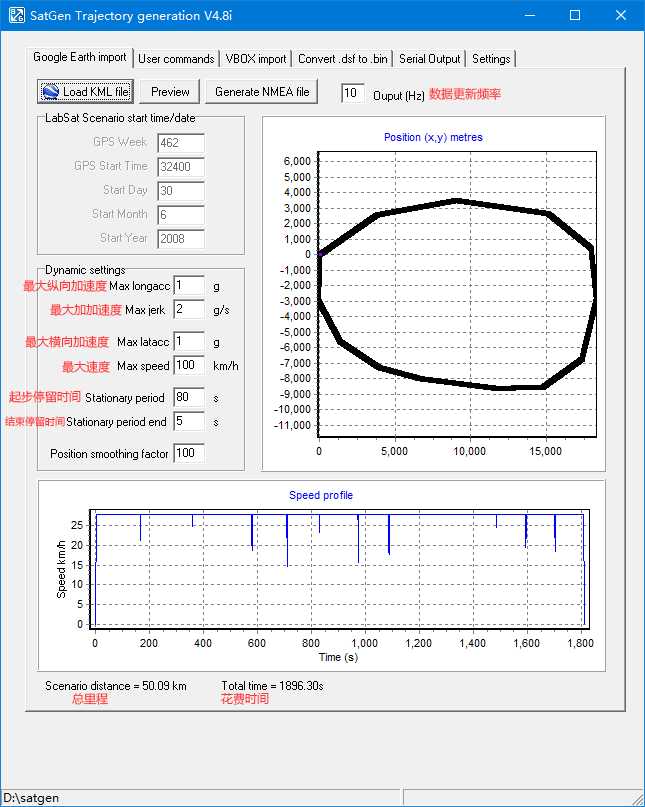Click the Position (x,y) metres chart title

pos(433,137)
